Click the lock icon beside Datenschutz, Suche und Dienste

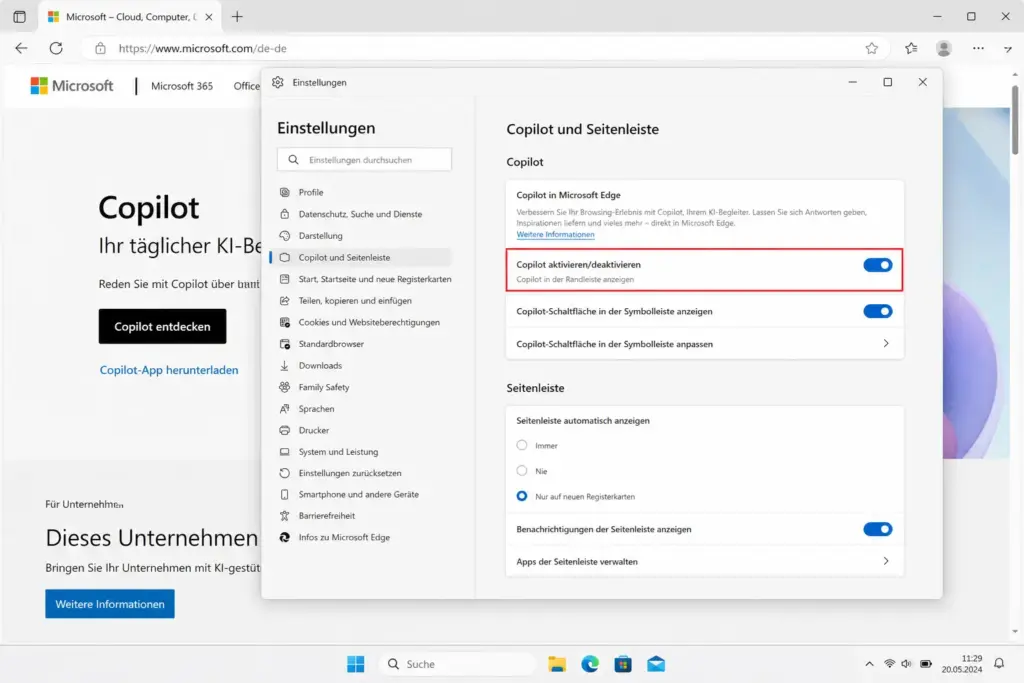pyautogui.click(x=285, y=214)
